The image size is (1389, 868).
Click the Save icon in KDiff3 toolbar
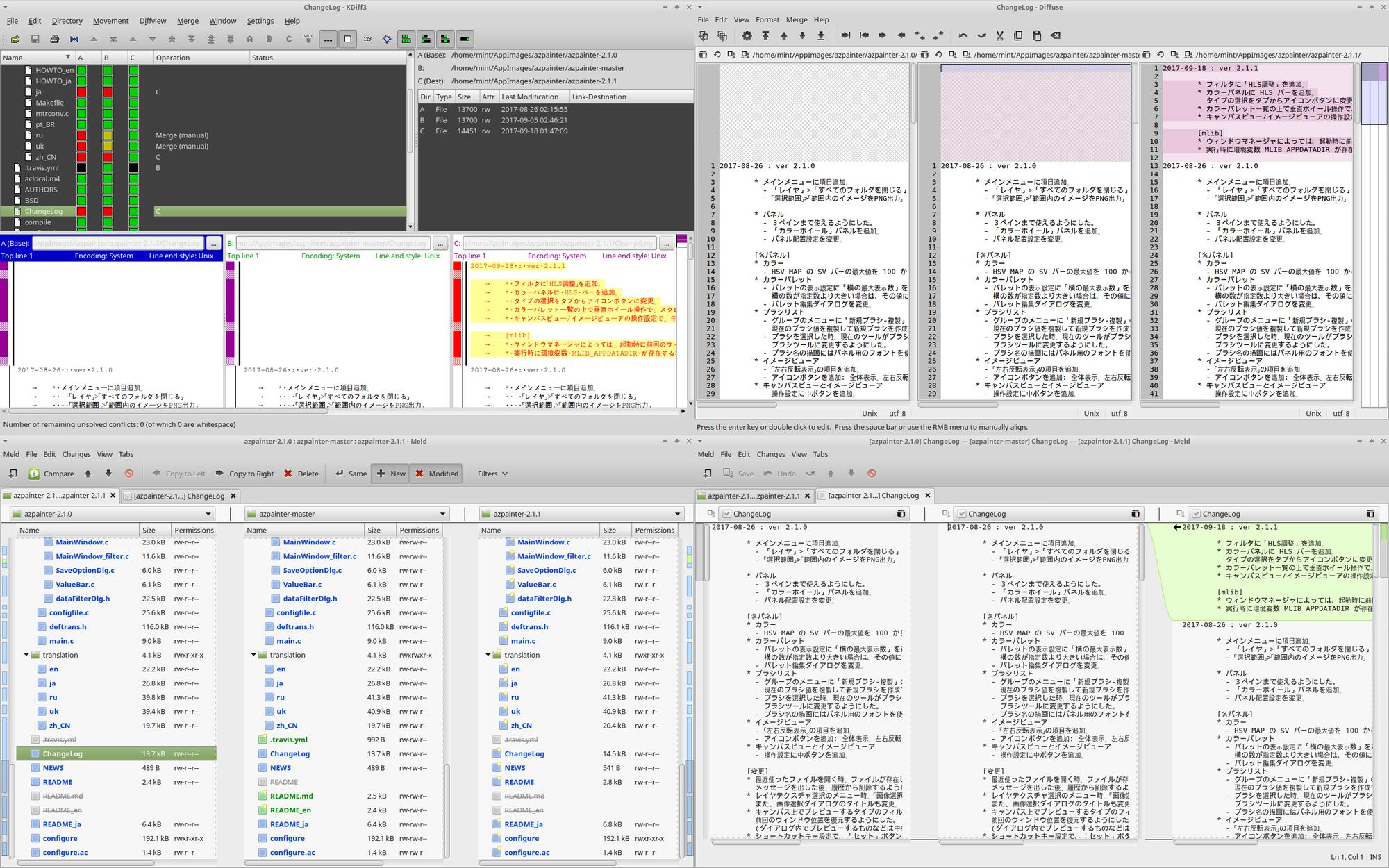[35, 40]
